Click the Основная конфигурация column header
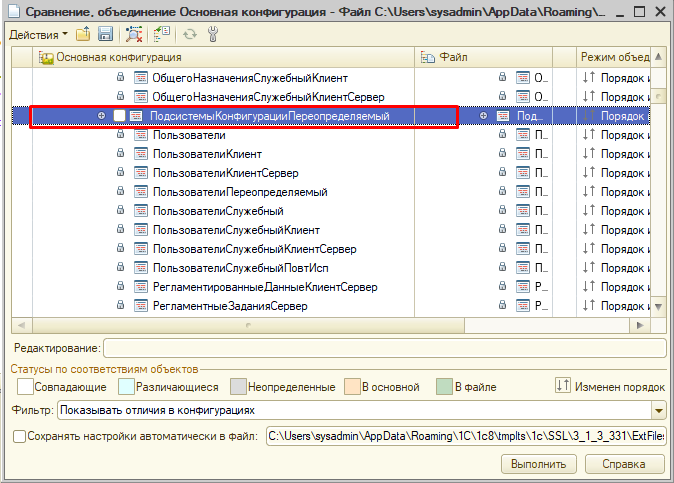The width and height of the screenshot is (674, 483). pos(224,57)
